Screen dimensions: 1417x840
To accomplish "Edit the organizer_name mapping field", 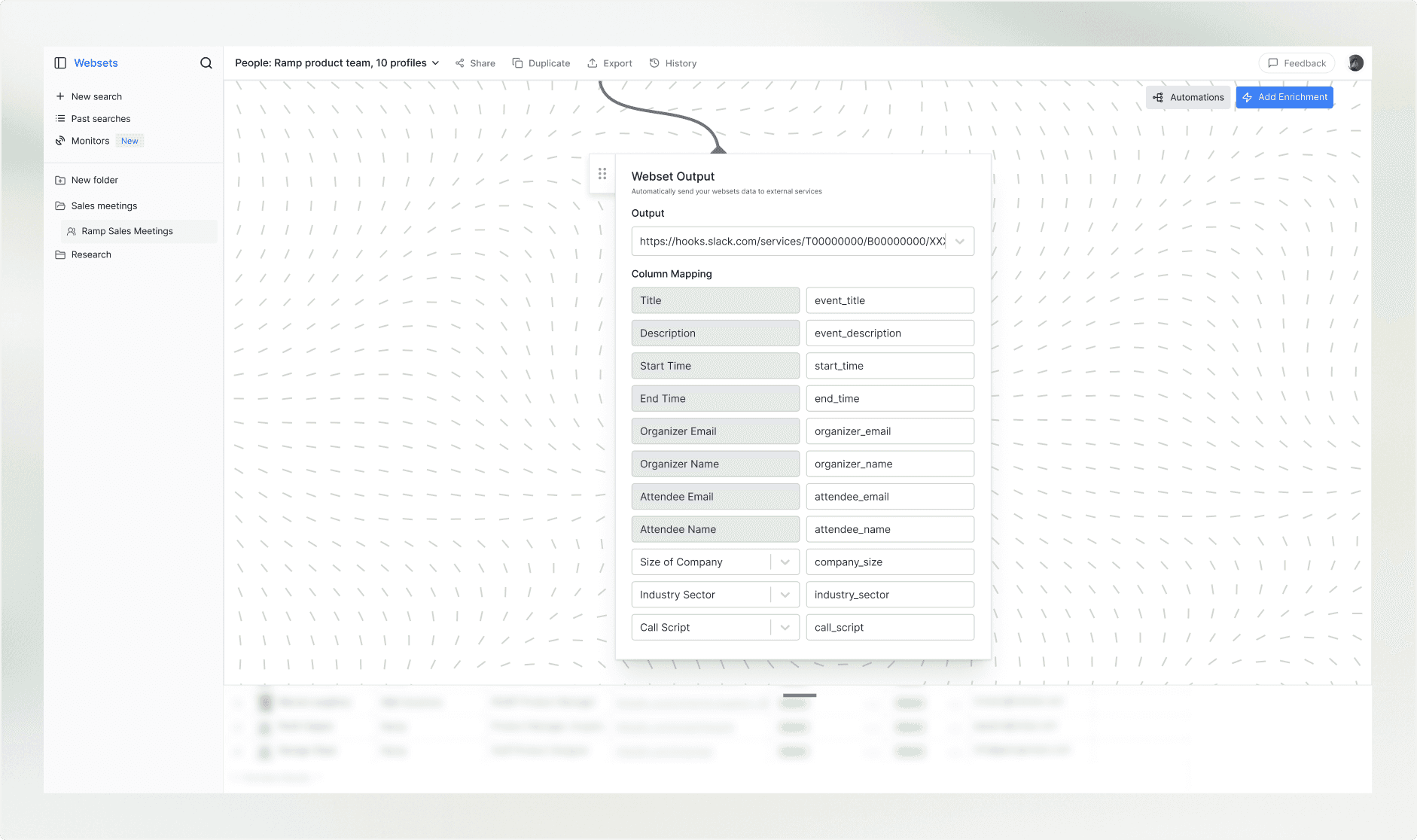I will click(890, 464).
